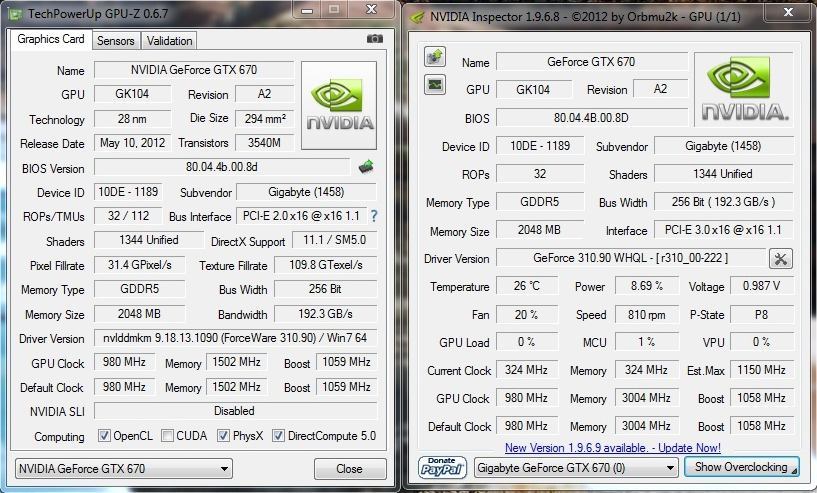Screen dimensions: 817x493
Task: Click the Texture Fillrate value 109.8 GTexel/s
Action: (x=326, y=265)
